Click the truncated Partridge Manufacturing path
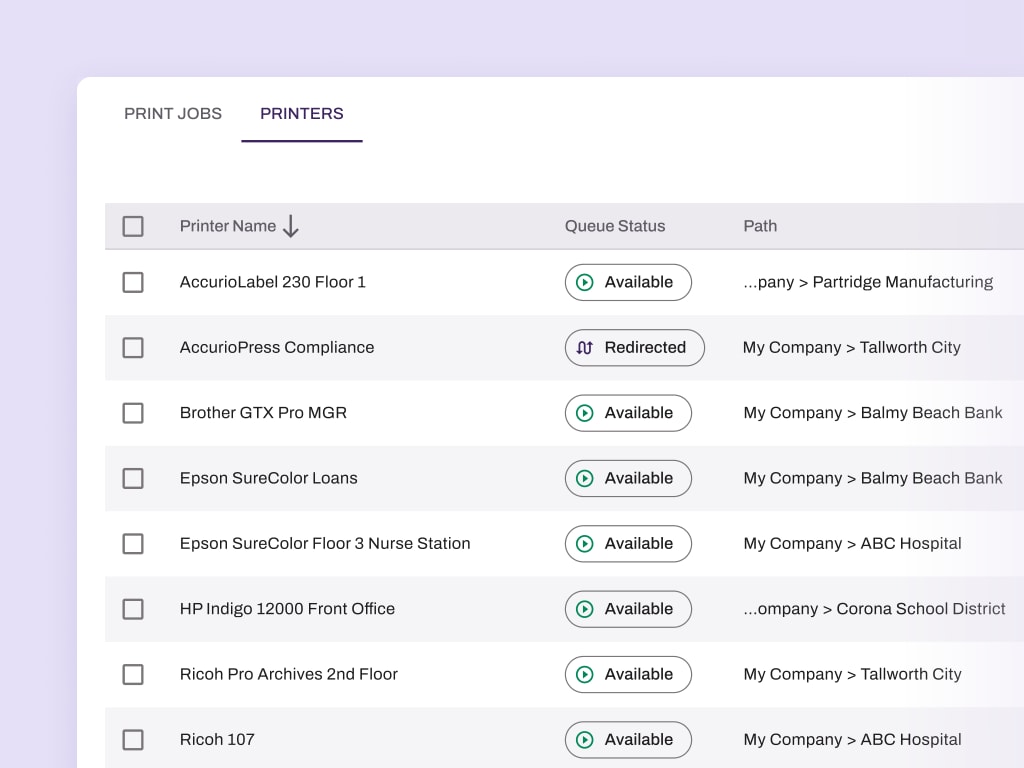1024x768 pixels. click(868, 283)
